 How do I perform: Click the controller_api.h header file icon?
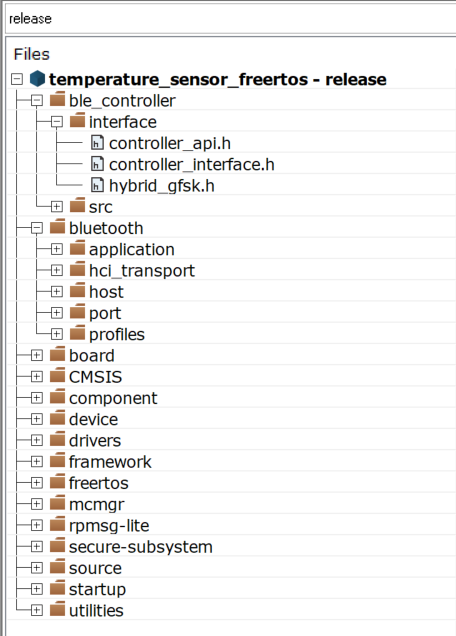coord(97,143)
